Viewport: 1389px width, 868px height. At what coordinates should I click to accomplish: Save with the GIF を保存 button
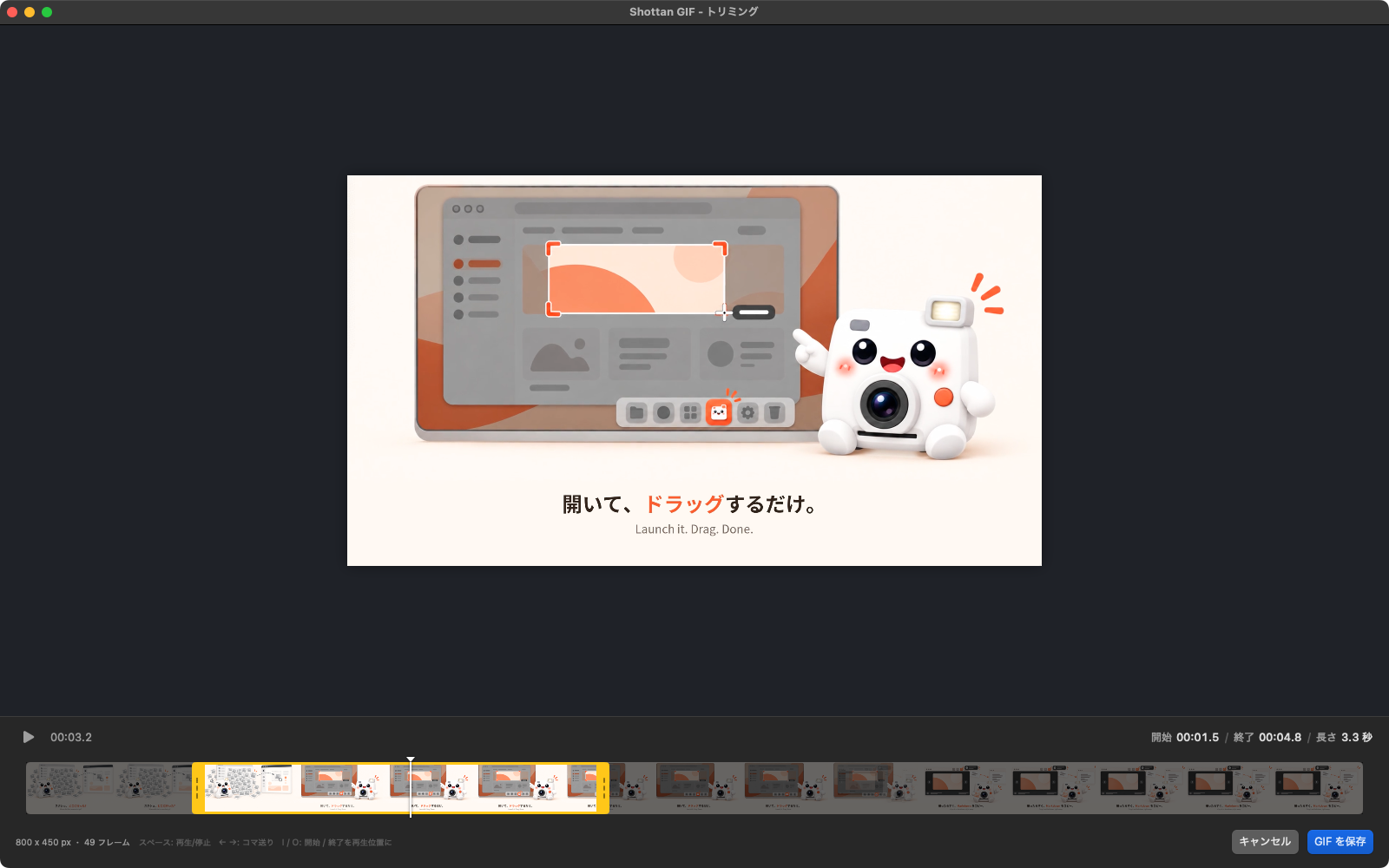(1340, 841)
